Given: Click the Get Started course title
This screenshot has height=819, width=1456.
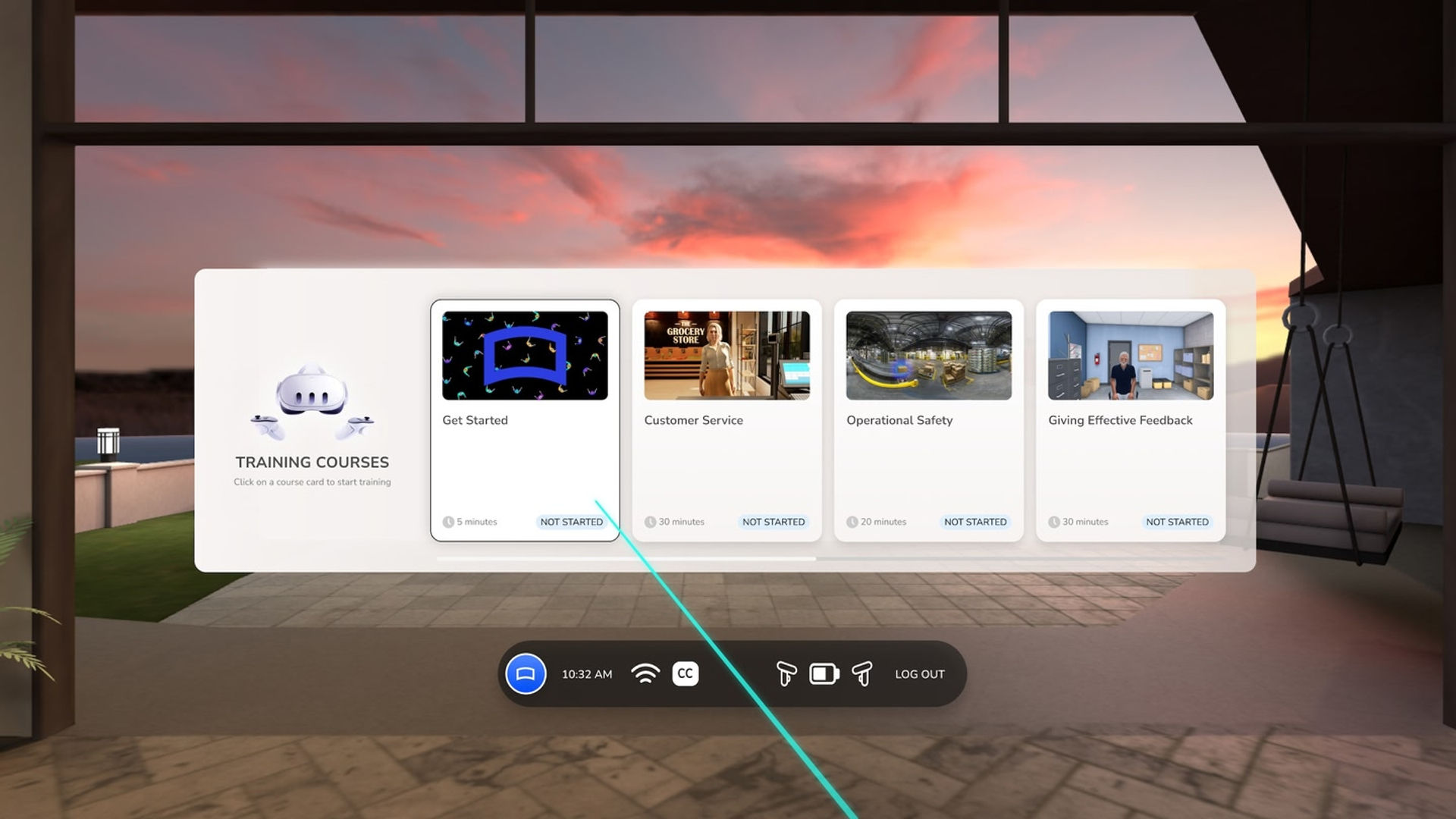Looking at the screenshot, I should 475,420.
